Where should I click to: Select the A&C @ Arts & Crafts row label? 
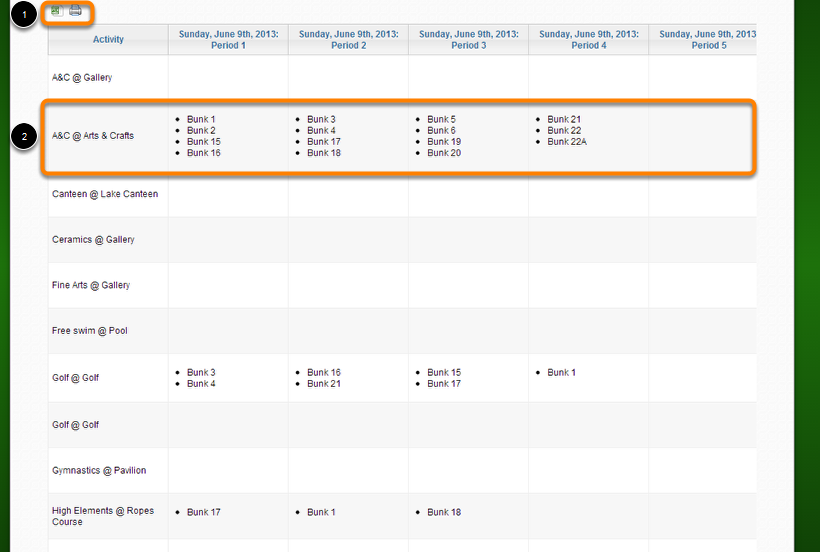coord(93,135)
